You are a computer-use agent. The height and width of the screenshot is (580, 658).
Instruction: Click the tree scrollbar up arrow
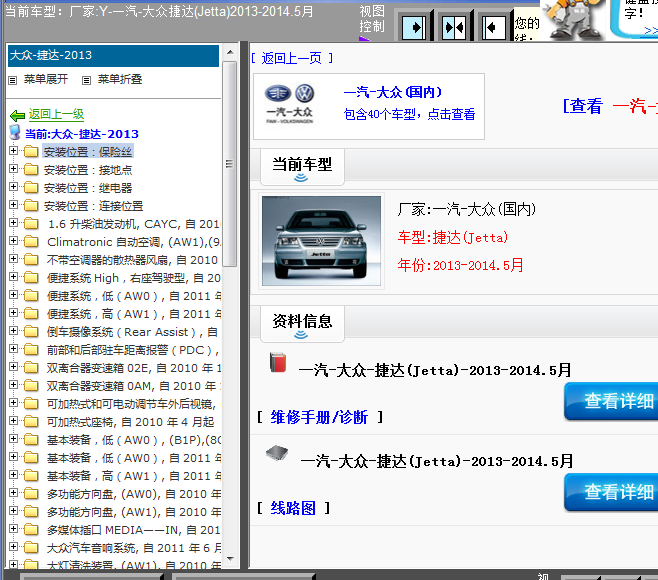tap(230, 52)
